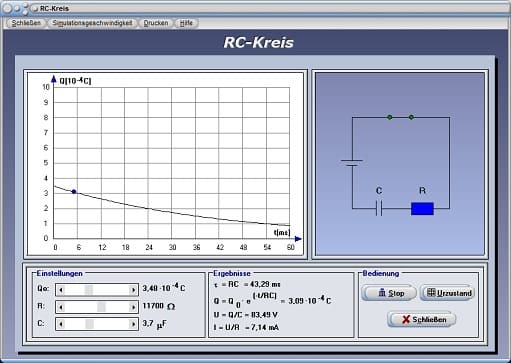The image size is (511, 363).
Task: Click the RC-Kreis window title bar
Action: [255, 8]
